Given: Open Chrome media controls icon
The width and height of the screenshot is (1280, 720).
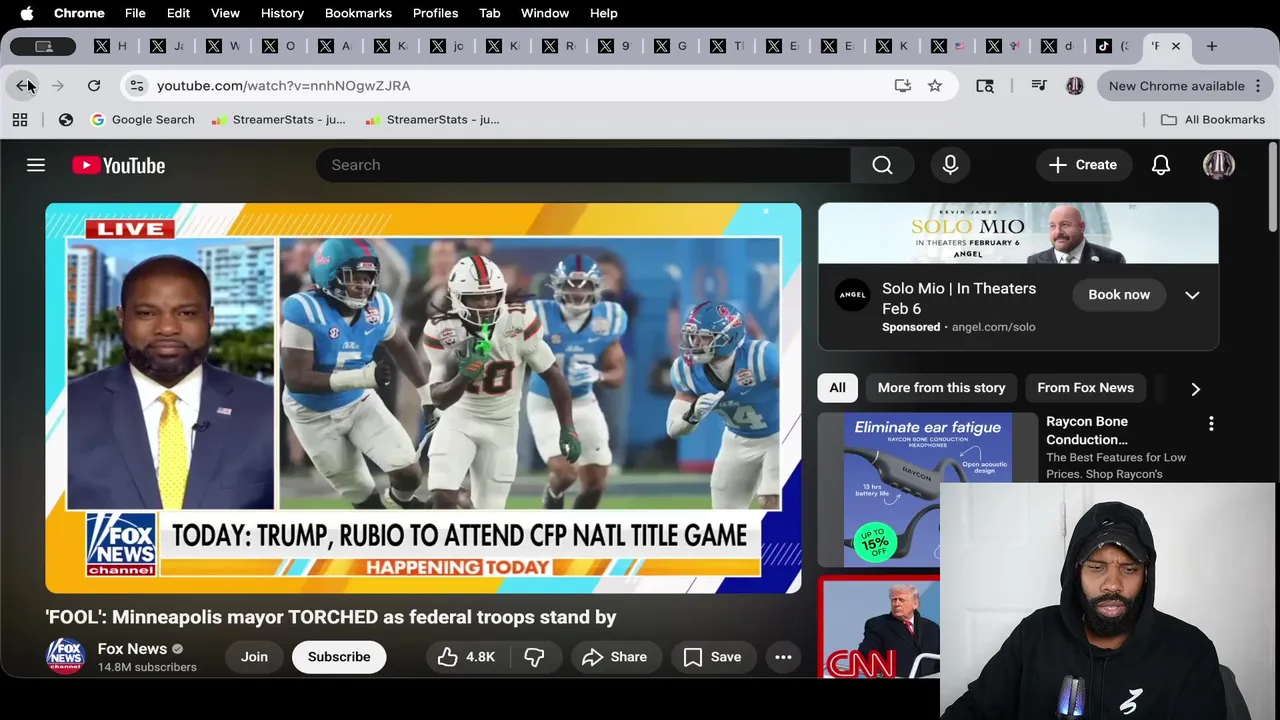Looking at the screenshot, I should [1039, 86].
